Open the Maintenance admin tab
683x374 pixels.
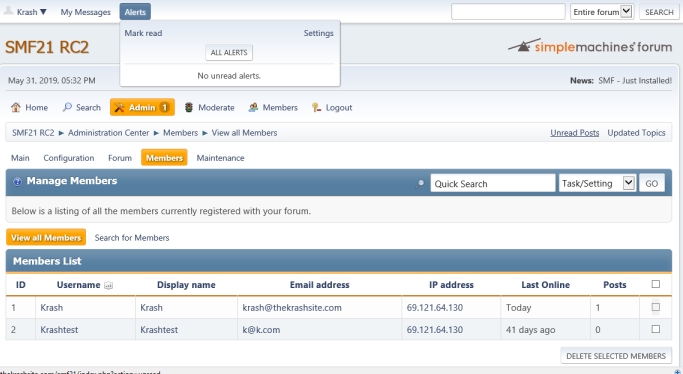click(x=220, y=158)
